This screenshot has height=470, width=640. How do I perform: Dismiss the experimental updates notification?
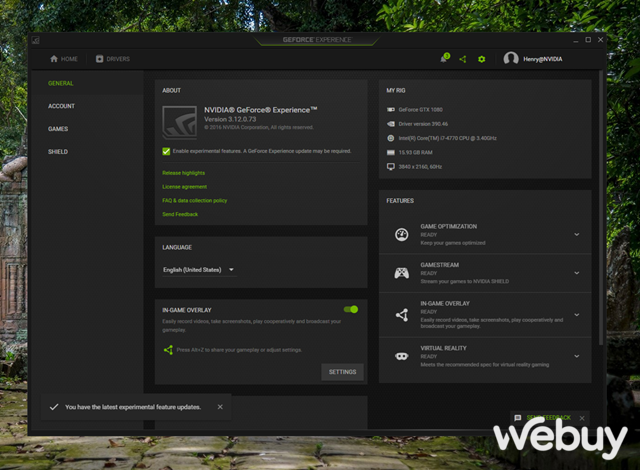pos(220,407)
